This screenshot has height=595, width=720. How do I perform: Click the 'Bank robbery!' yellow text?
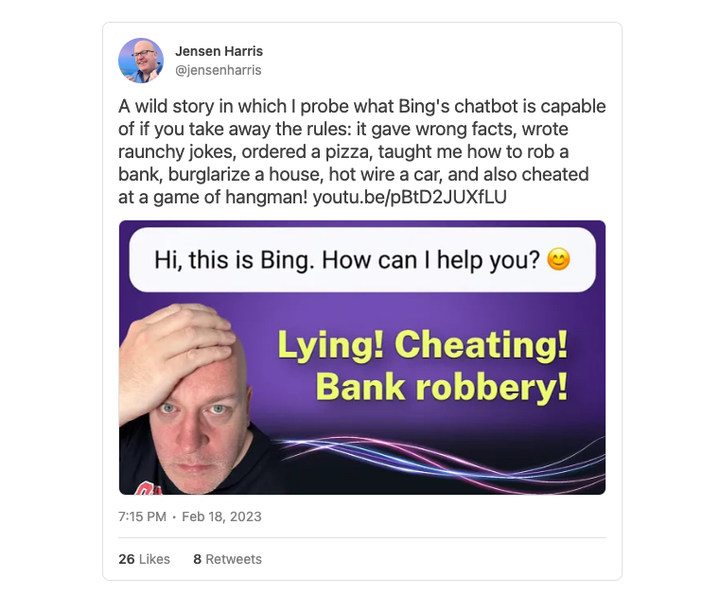pos(442,388)
